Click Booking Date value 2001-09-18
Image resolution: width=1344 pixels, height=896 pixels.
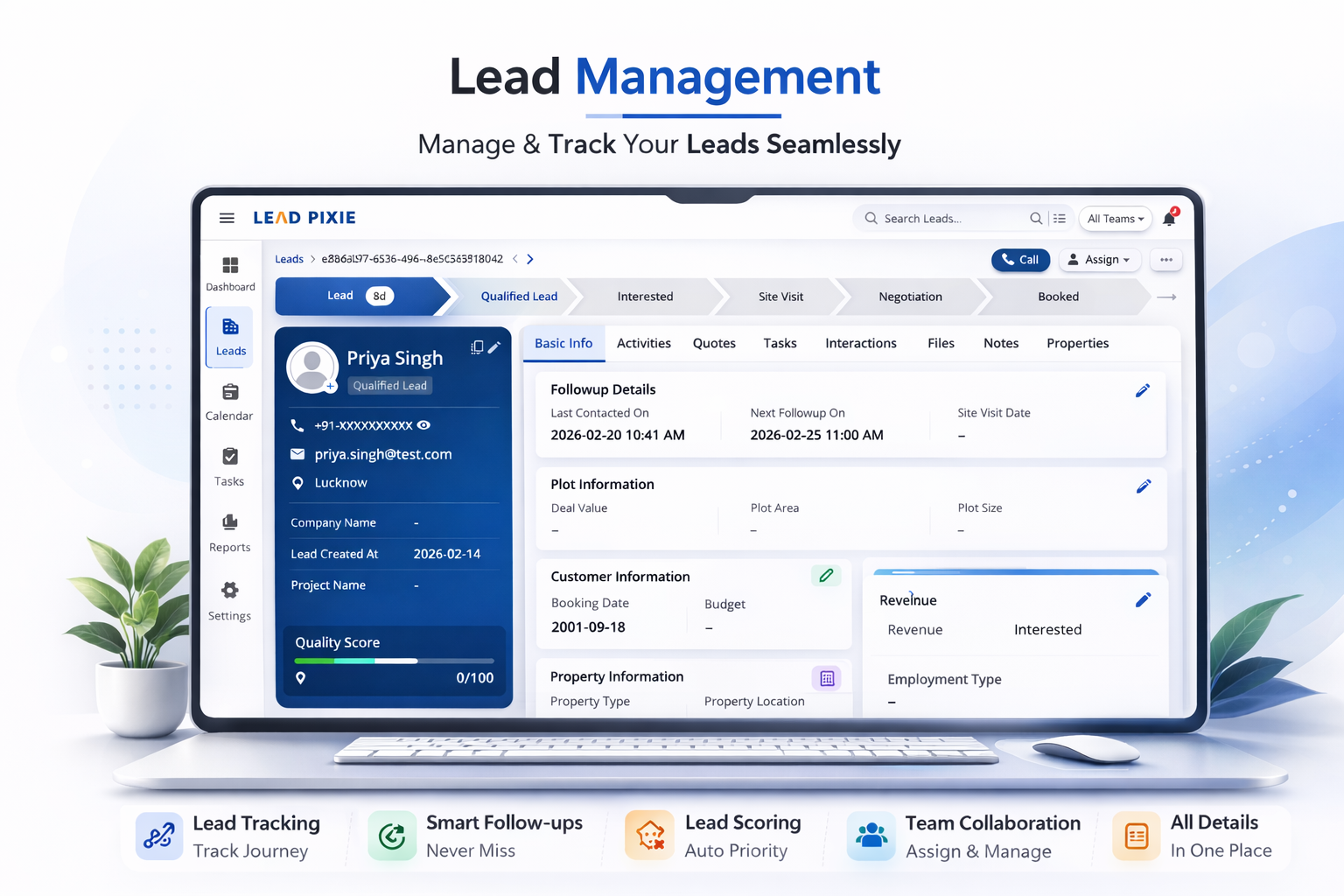pos(588,626)
